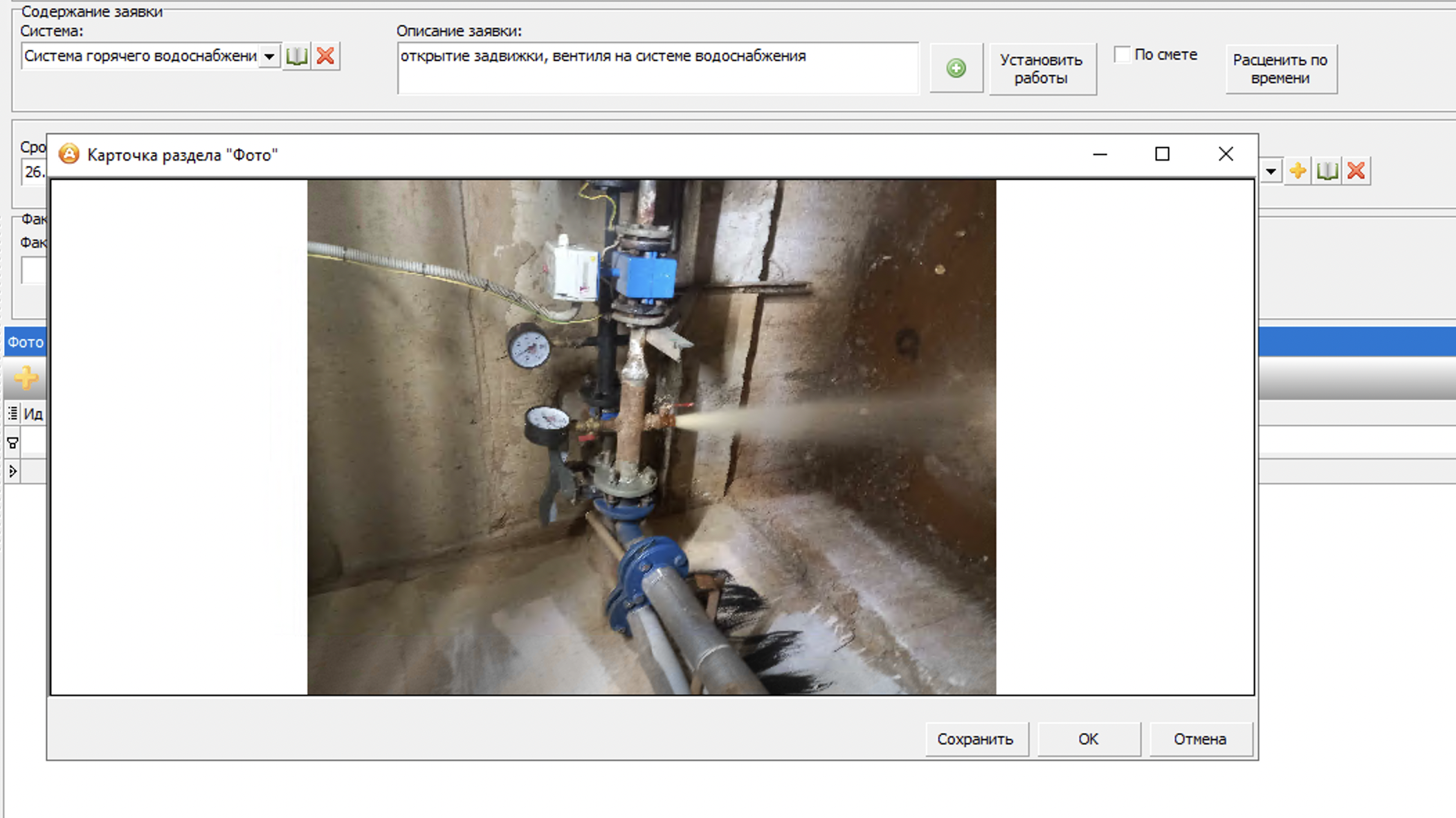Screen dimensions: 1456x818
Task: Expand the Система dropdown list
Action: pos(269,56)
